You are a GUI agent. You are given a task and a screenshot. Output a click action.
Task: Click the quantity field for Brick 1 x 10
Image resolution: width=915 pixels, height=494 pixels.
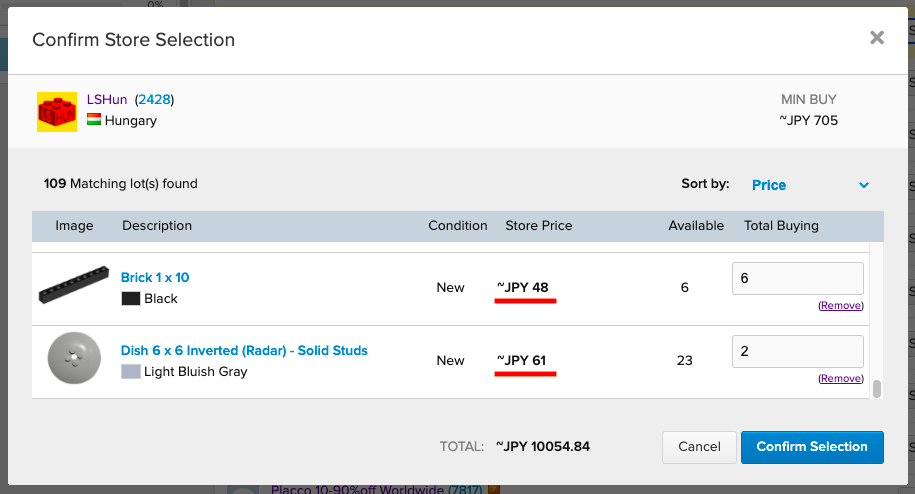(798, 278)
